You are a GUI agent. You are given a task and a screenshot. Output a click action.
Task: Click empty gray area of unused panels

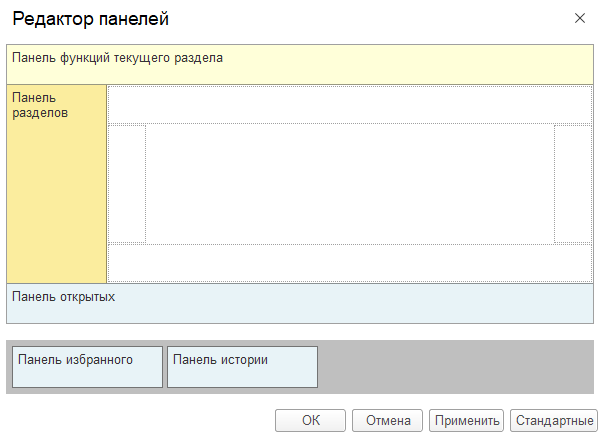pyautogui.click(x=454, y=367)
